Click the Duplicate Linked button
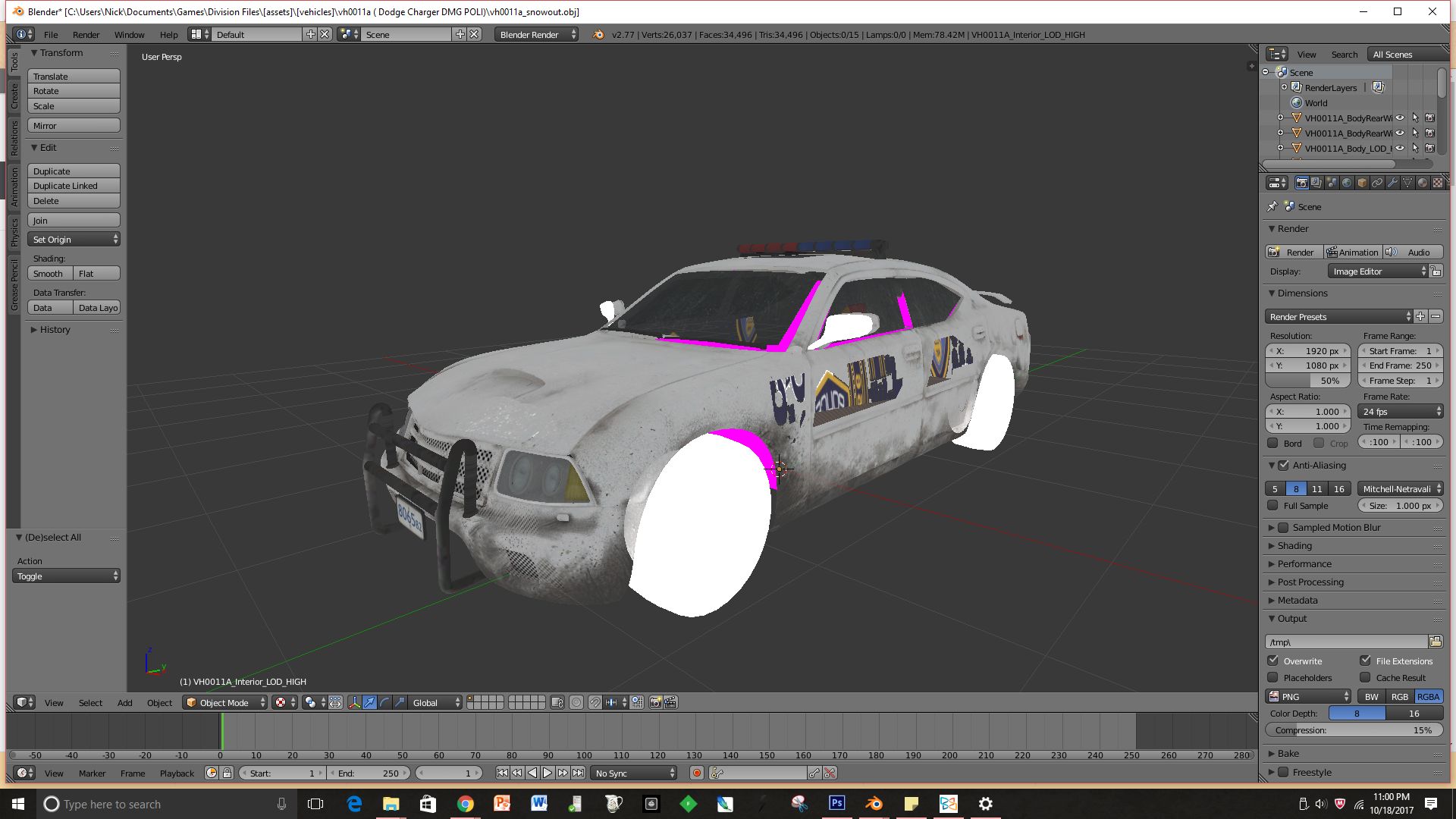The height and width of the screenshot is (819, 1456). pyautogui.click(x=74, y=186)
